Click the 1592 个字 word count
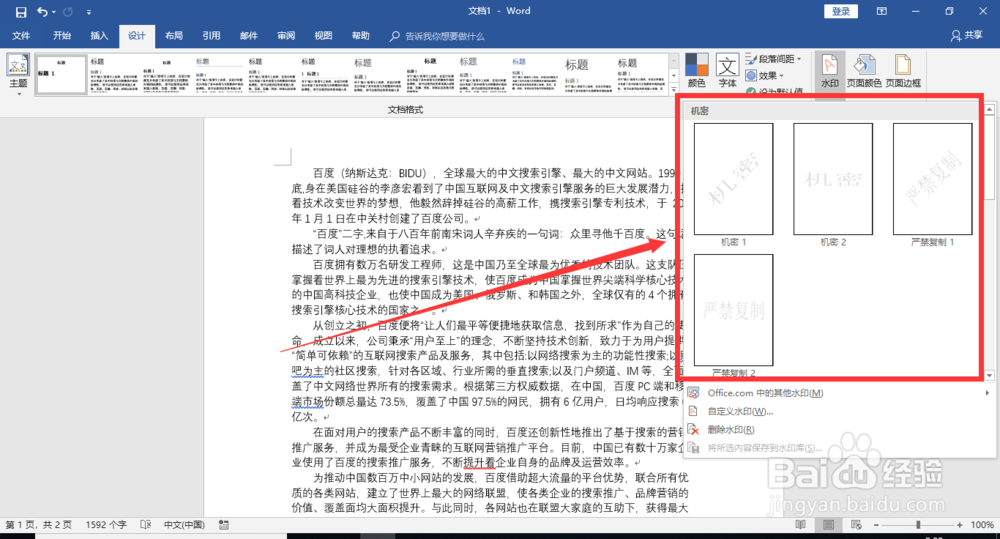Image resolution: width=1000 pixels, height=539 pixels. pyautogui.click(x=106, y=525)
